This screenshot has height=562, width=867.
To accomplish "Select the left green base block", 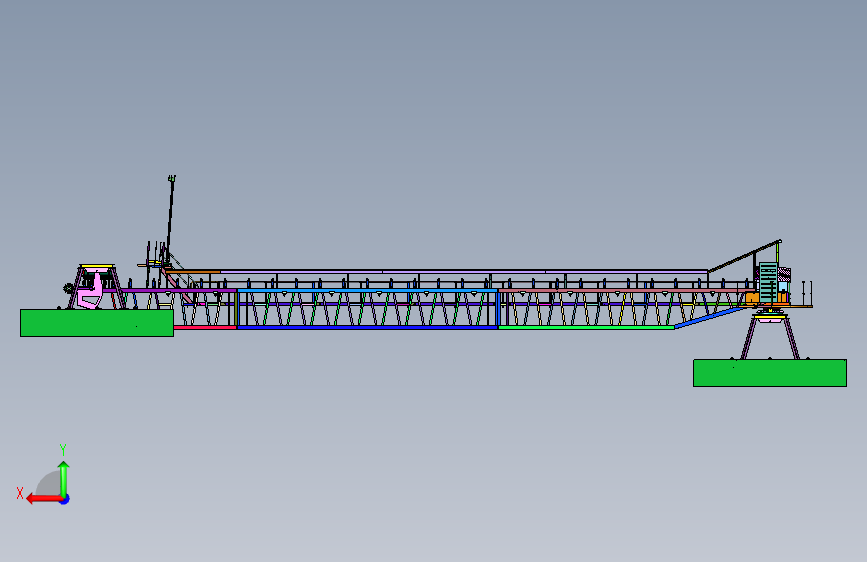I will [97, 323].
